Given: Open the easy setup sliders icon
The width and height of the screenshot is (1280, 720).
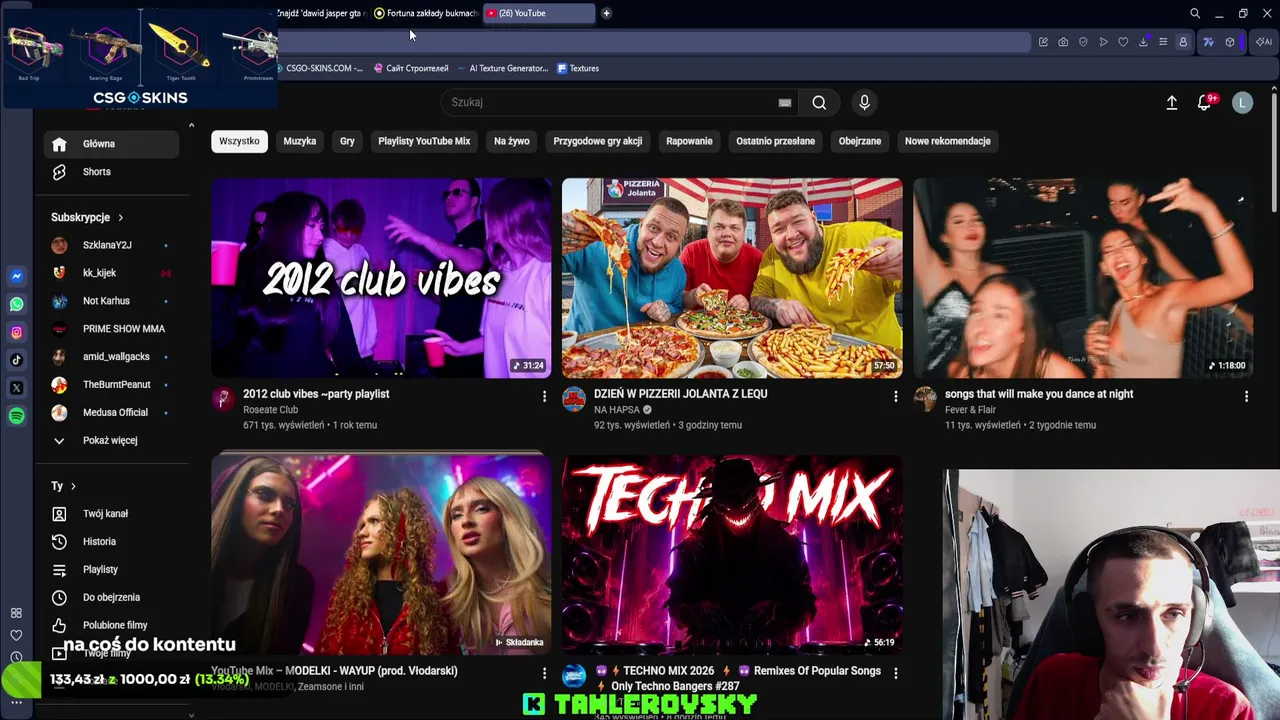Looking at the screenshot, I should (1163, 42).
